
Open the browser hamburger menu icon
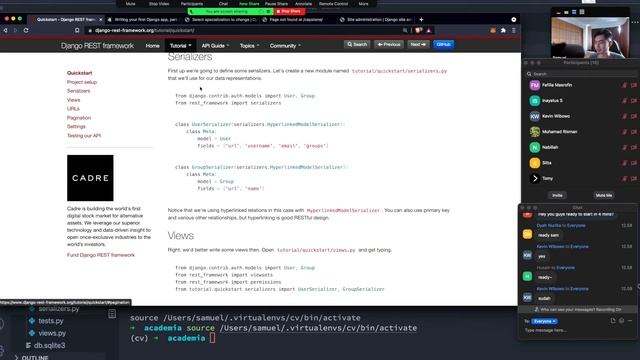pyautogui.click(x=513, y=30)
